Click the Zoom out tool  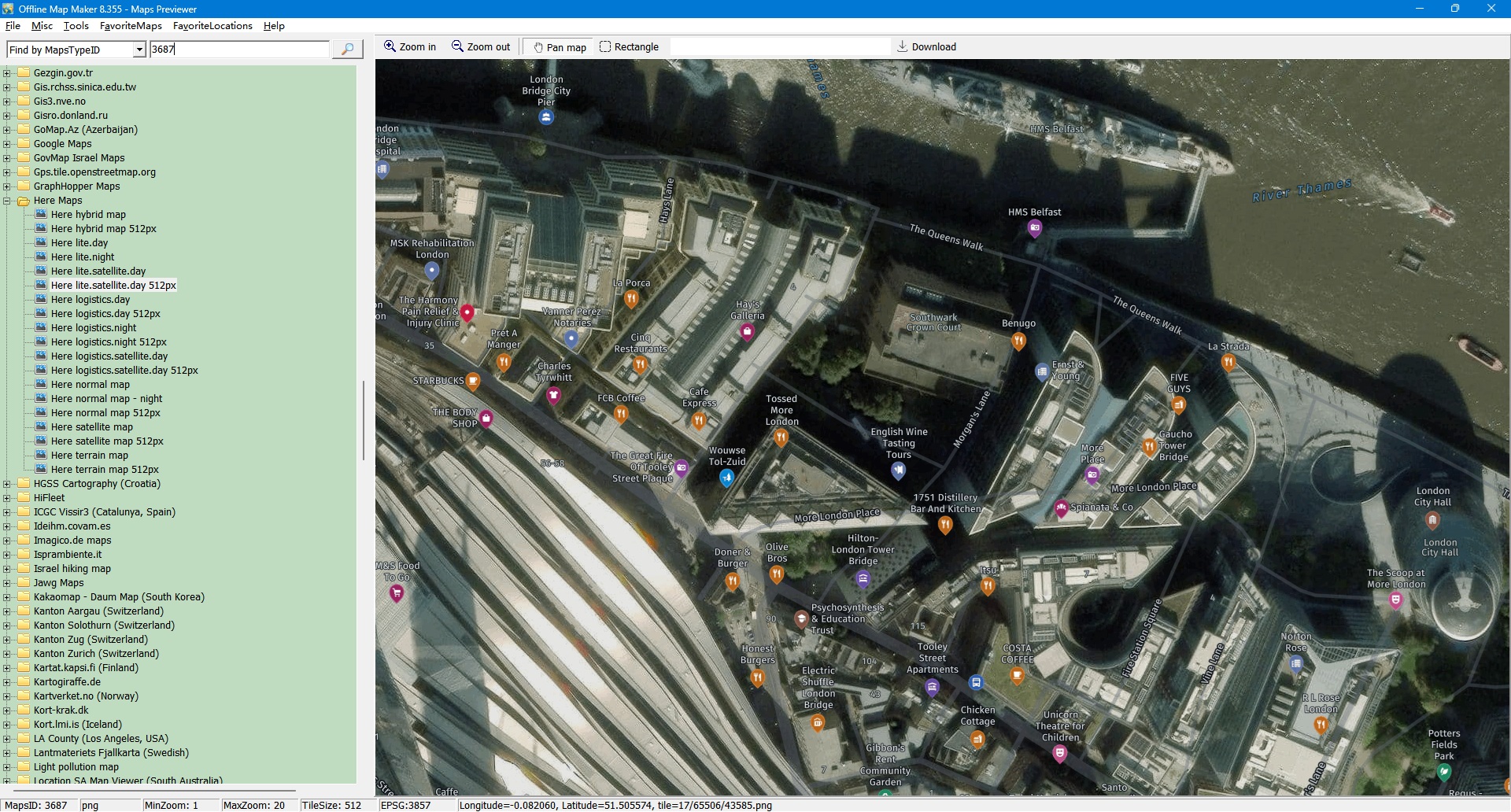(x=481, y=47)
